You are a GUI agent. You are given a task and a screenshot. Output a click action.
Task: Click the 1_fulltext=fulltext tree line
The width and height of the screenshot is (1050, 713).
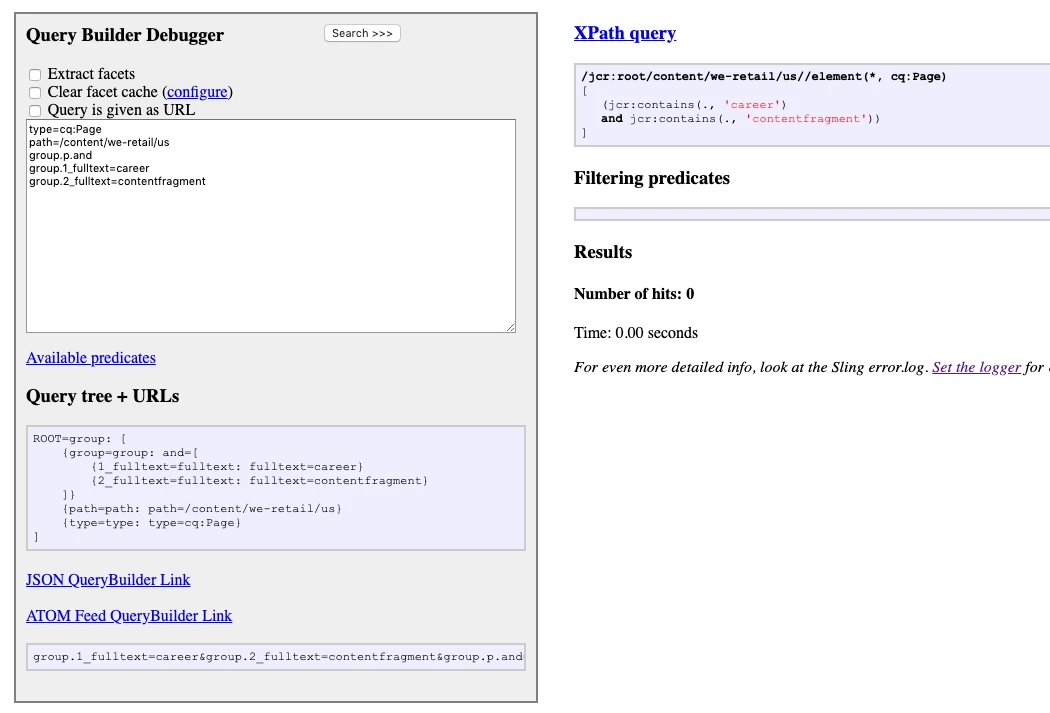[x=227, y=467]
